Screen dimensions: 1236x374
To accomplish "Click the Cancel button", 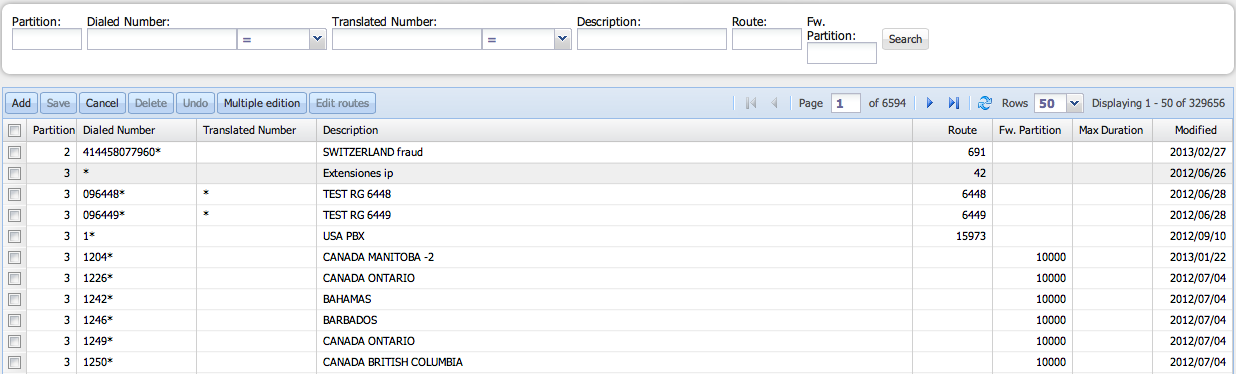I will tap(102, 103).
